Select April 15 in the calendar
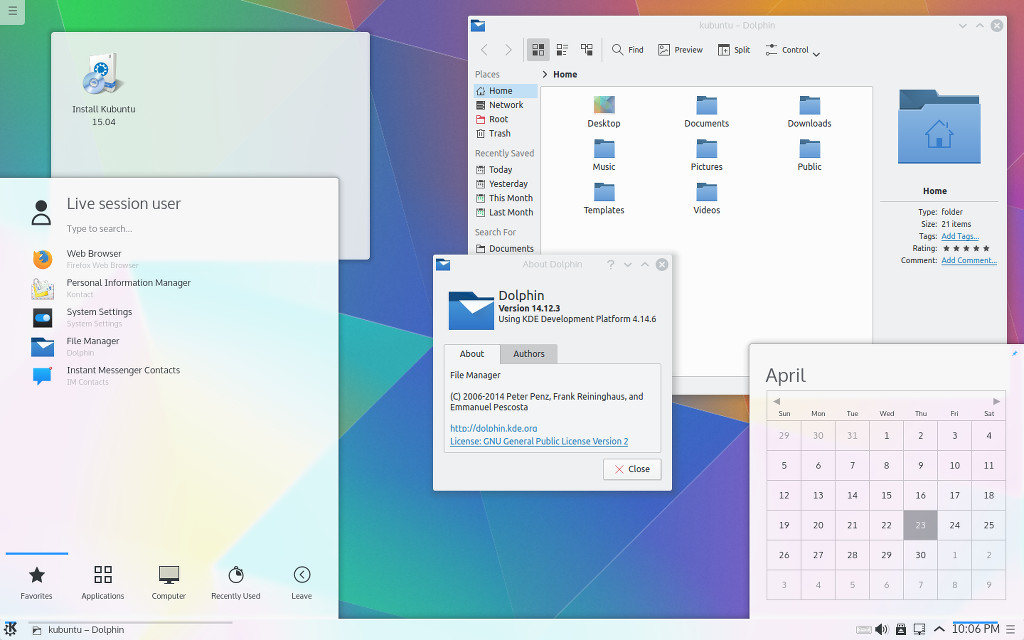The width and height of the screenshot is (1024, 640). (x=886, y=496)
